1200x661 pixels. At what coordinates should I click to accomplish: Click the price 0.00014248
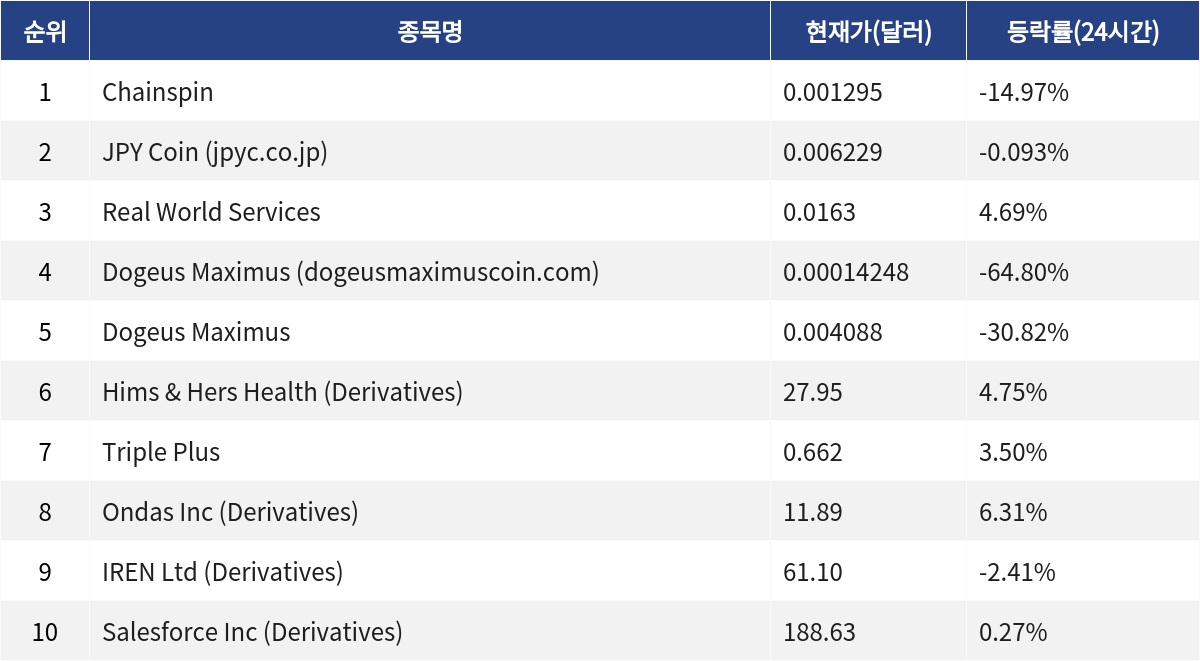(x=846, y=272)
